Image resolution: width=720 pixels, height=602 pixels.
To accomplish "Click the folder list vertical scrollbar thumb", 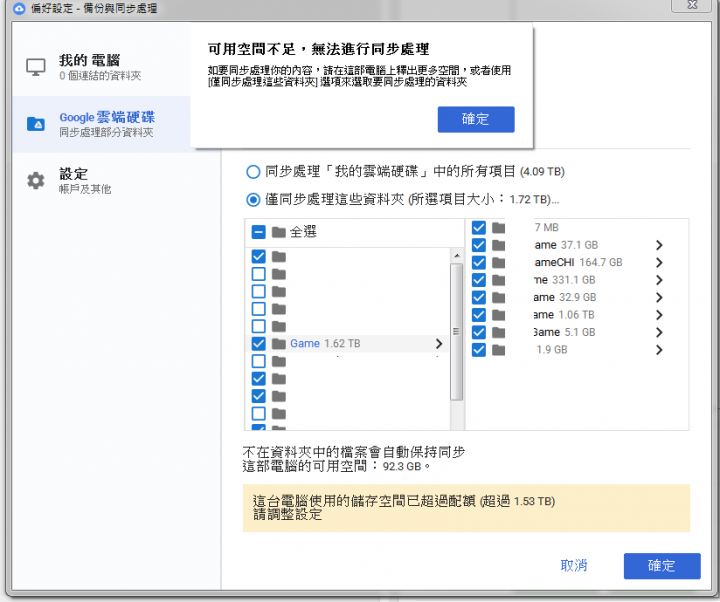I will (456, 332).
